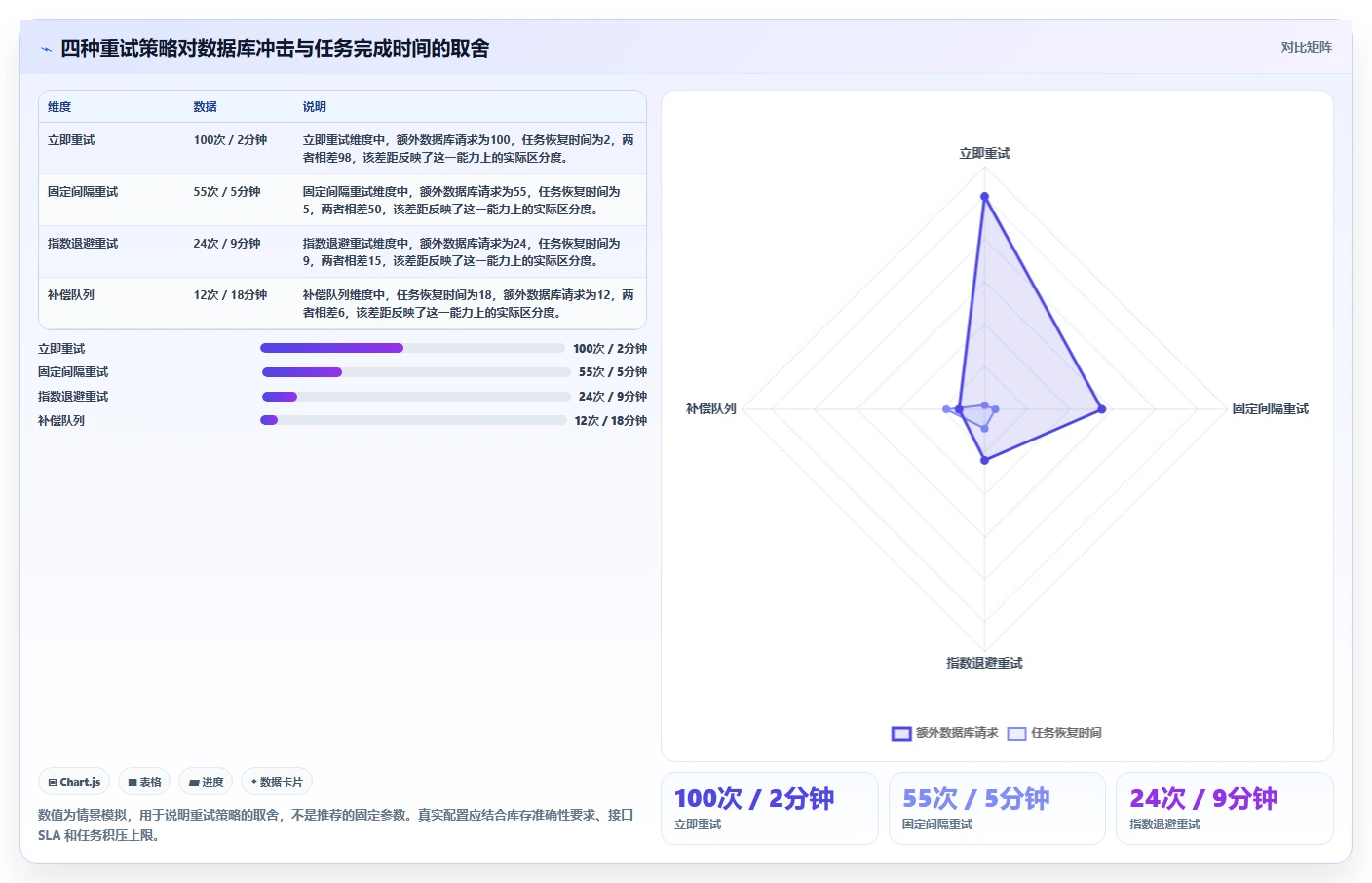Click the outer radar point on 固定间隔重试 axis
The height and width of the screenshot is (883, 1372).
(1102, 409)
